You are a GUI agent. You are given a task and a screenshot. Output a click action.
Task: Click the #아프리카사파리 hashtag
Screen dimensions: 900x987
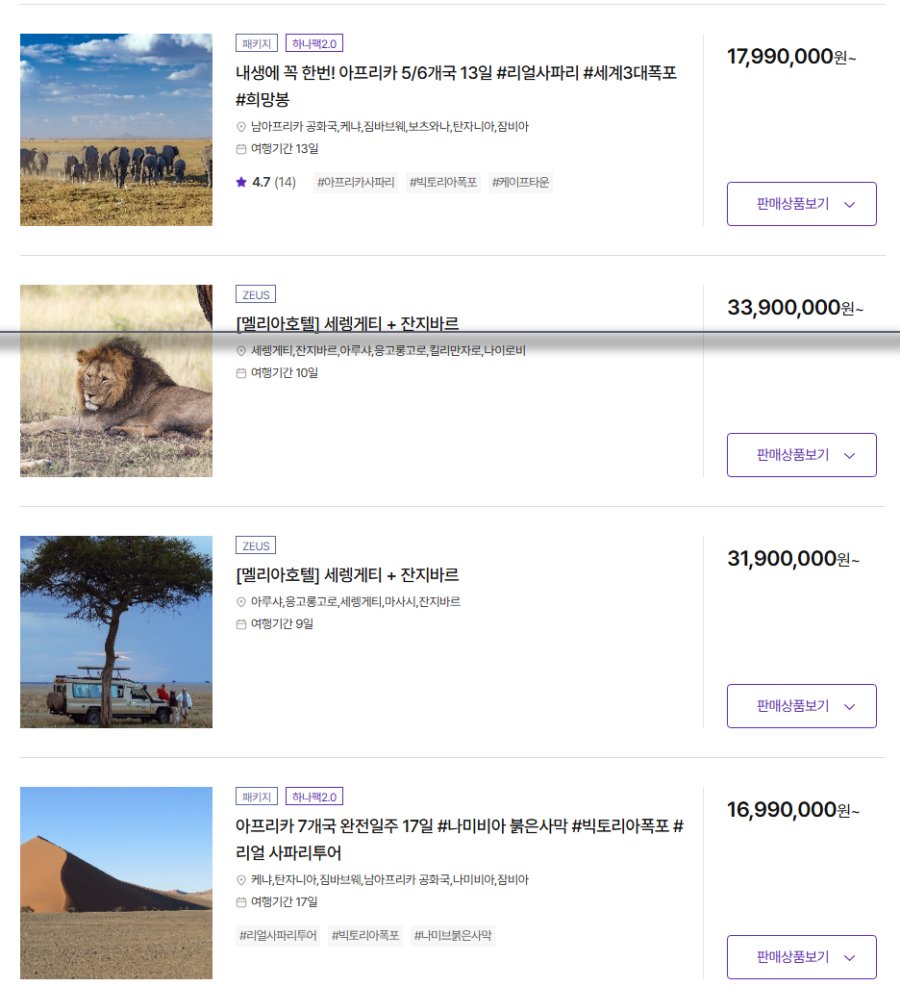(x=356, y=183)
